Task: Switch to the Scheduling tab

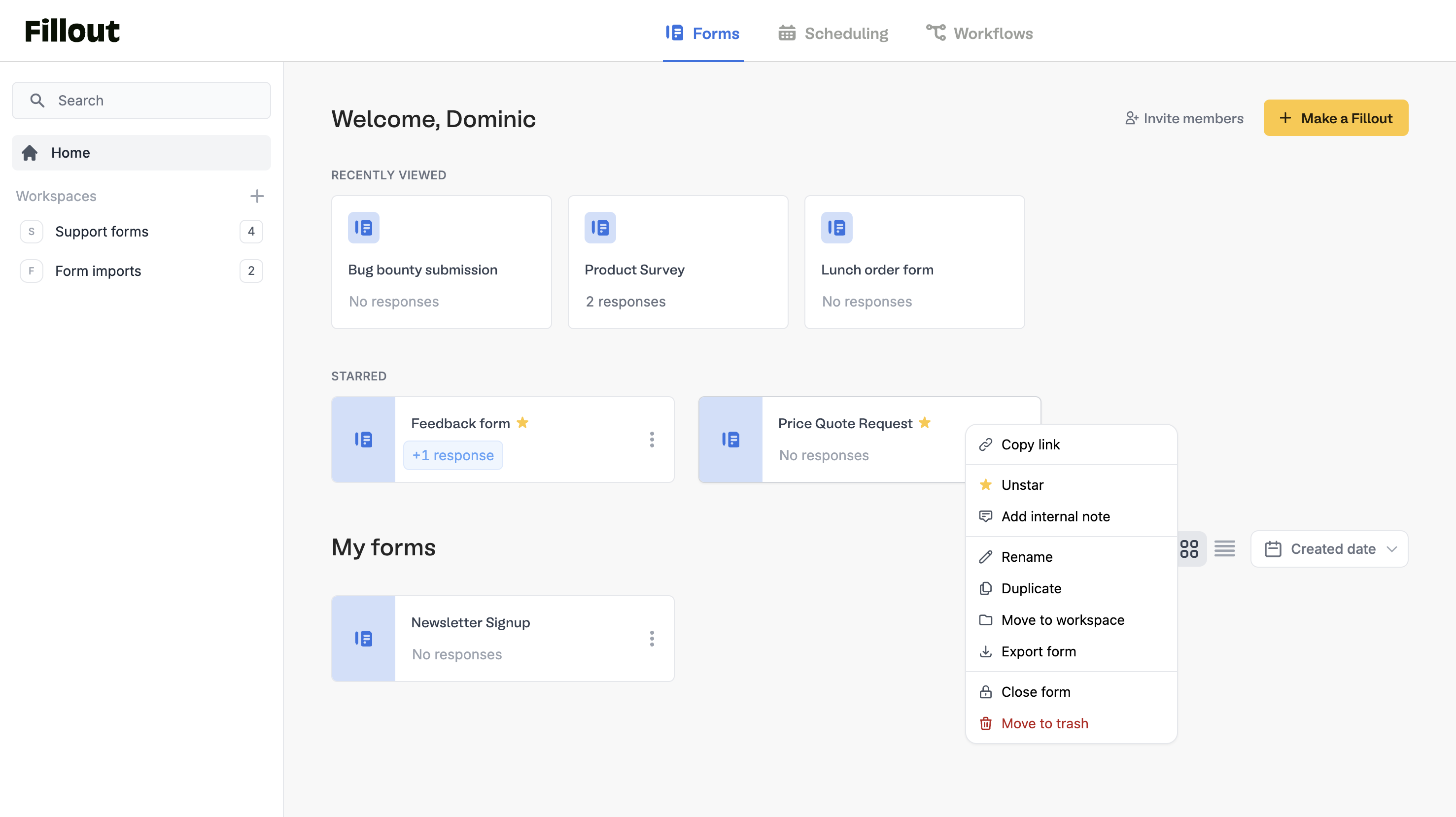Action: click(833, 34)
